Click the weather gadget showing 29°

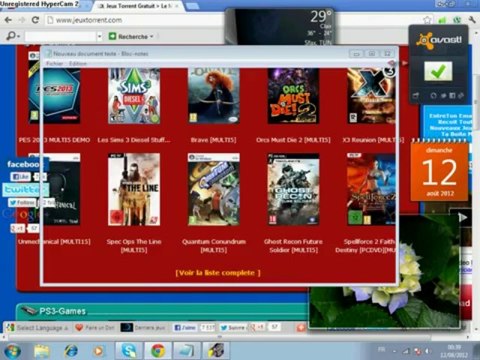click(x=279, y=27)
